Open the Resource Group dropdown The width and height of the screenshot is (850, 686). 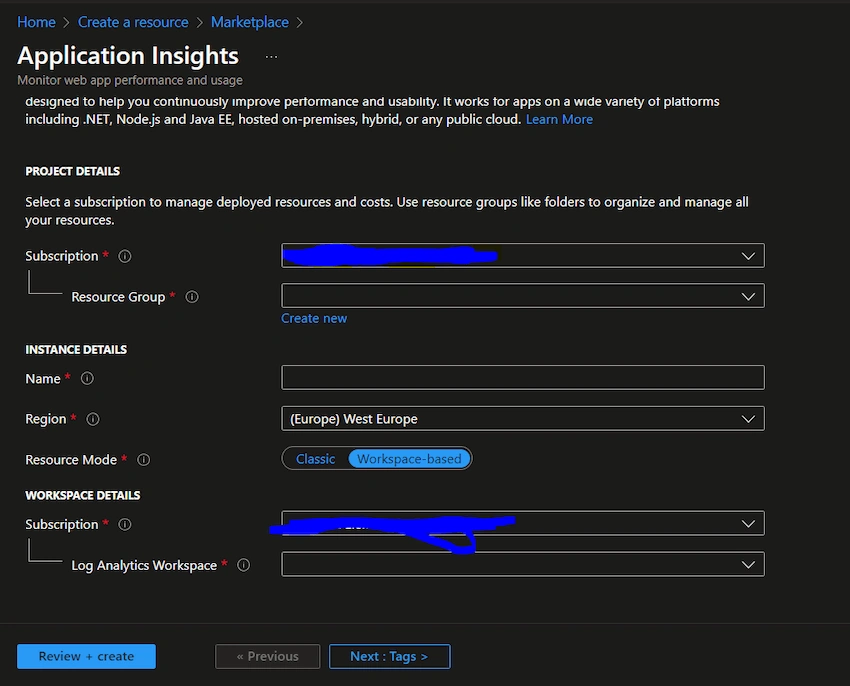pos(523,296)
